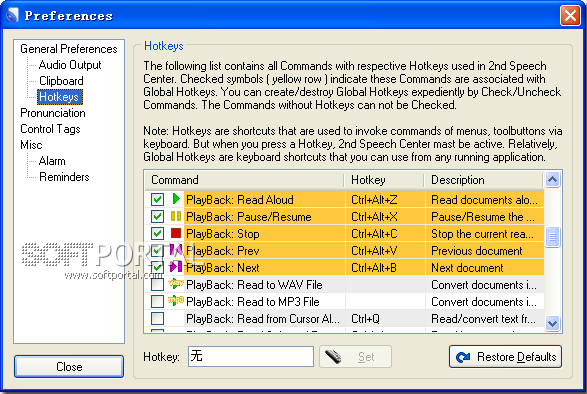Image resolution: width=587 pixels, height=394 pixels.
Task: Click the Restore Defaults button
Action: pyautogui.click(x=505, y=357)
